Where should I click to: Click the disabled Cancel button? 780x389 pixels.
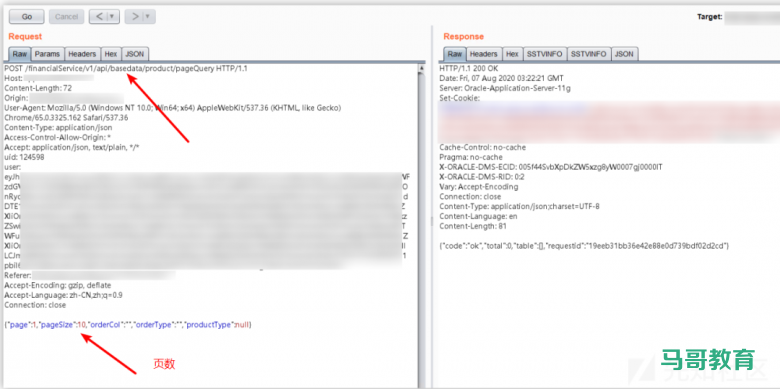66,17
